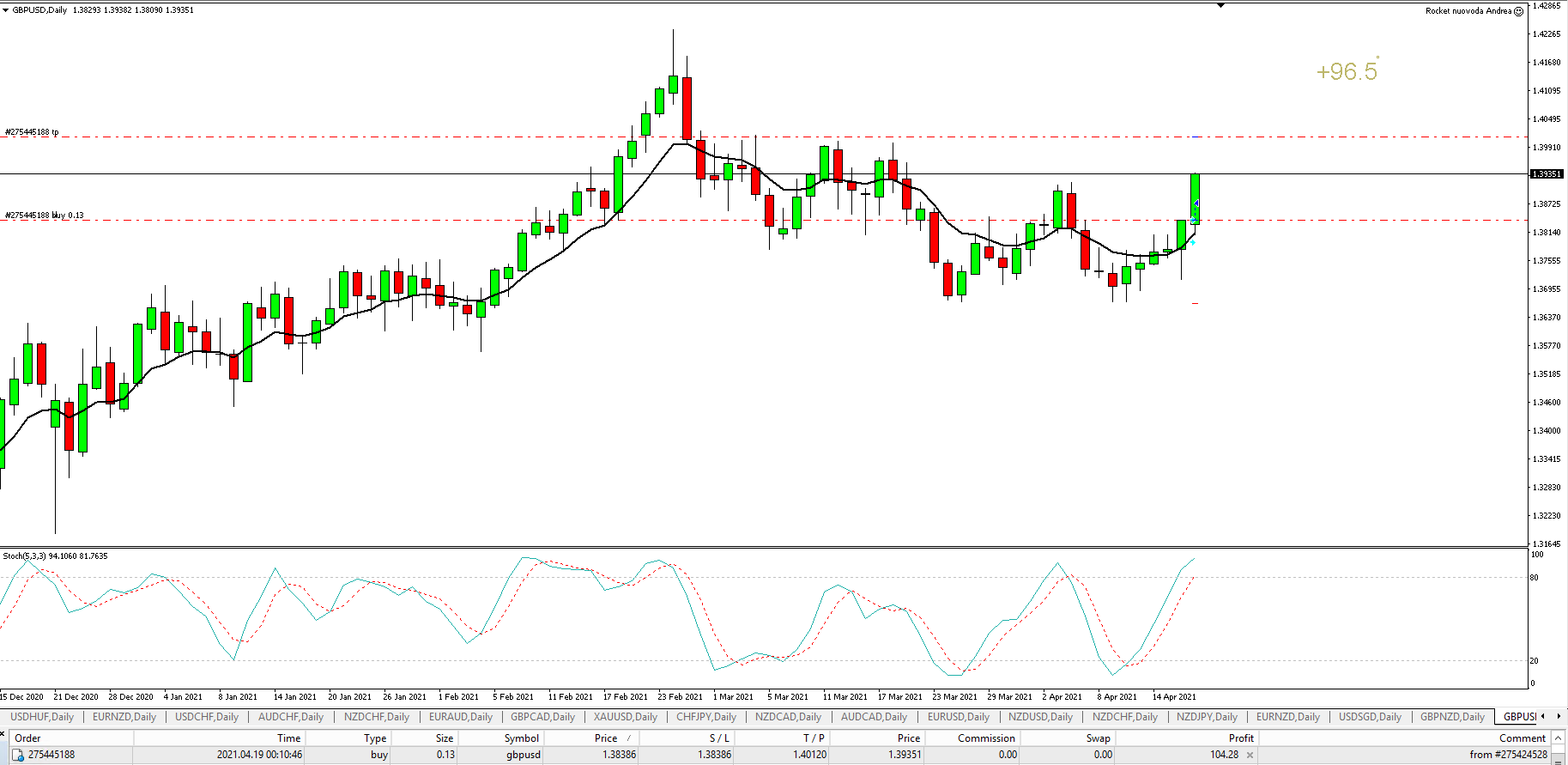Click the chart shift triangle marker
Screen dimensions: 1568x765
click(x=1221, y=5)
